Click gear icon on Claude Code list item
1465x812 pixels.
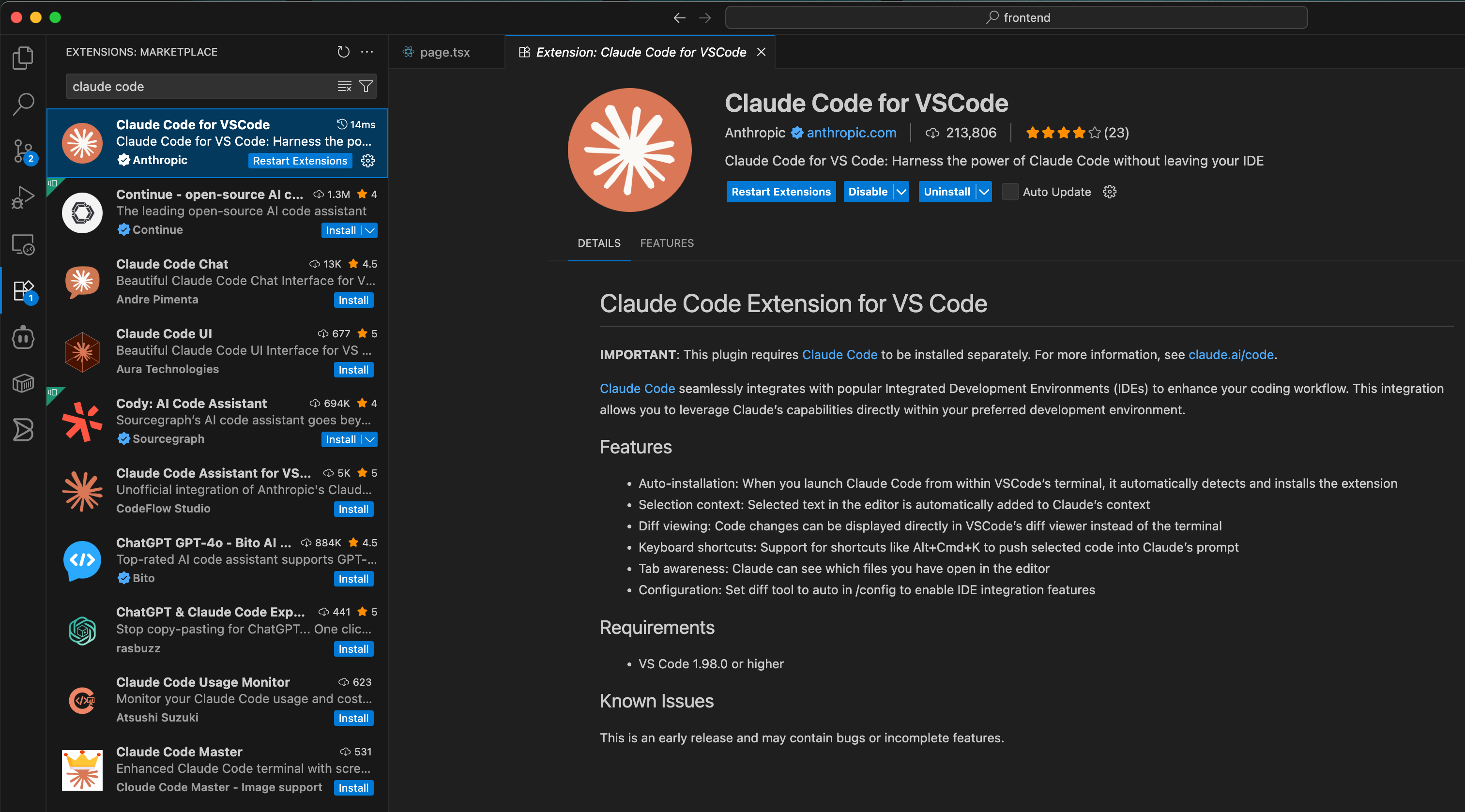[x=368, y=161]
